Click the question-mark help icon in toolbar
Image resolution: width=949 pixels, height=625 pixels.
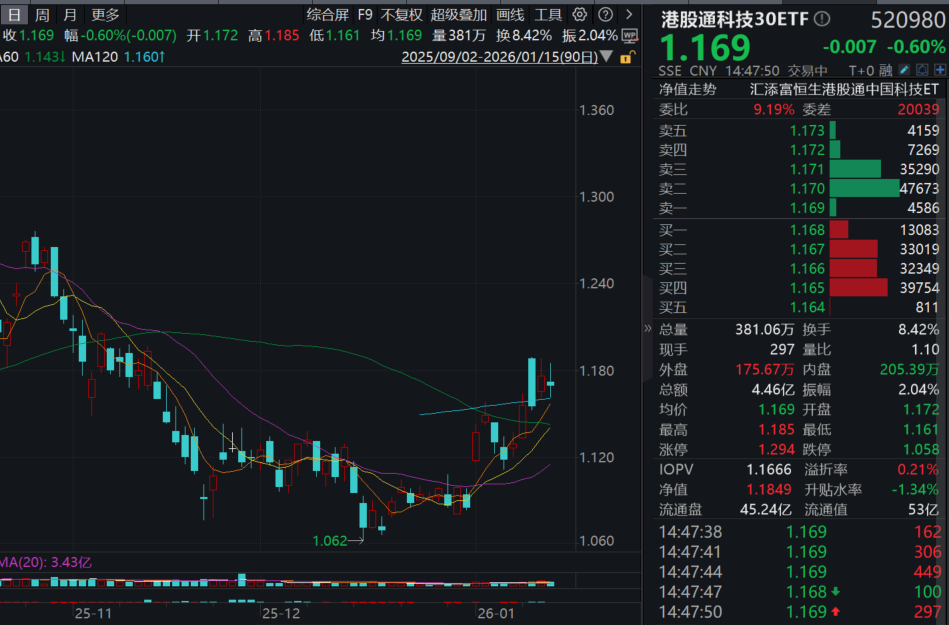605,16
